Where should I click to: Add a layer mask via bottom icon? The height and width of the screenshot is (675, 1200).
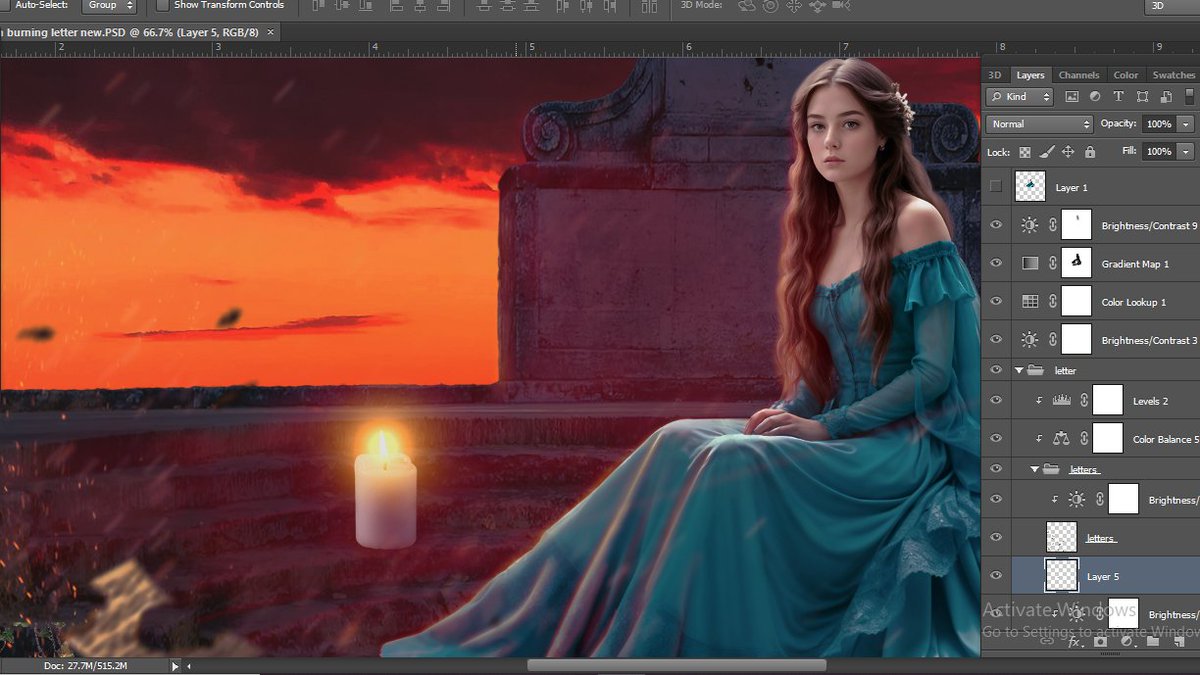pos(1101,642)
